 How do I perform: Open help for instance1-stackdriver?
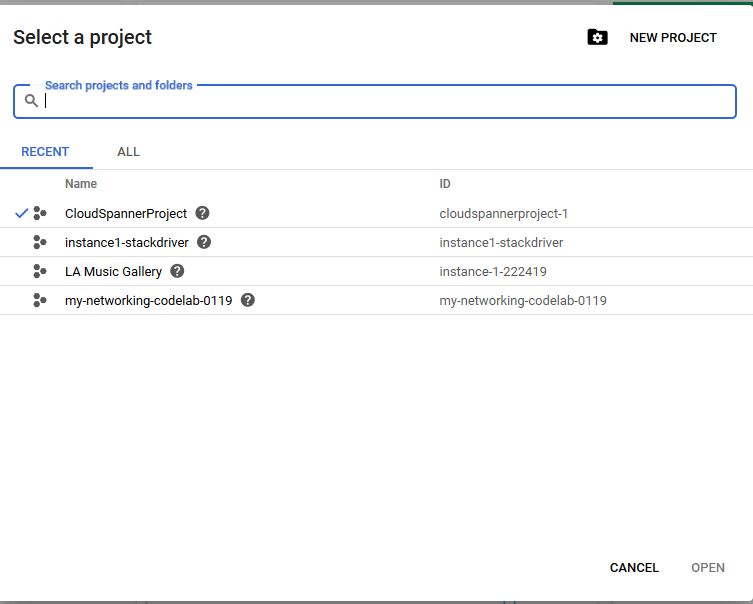204,242
